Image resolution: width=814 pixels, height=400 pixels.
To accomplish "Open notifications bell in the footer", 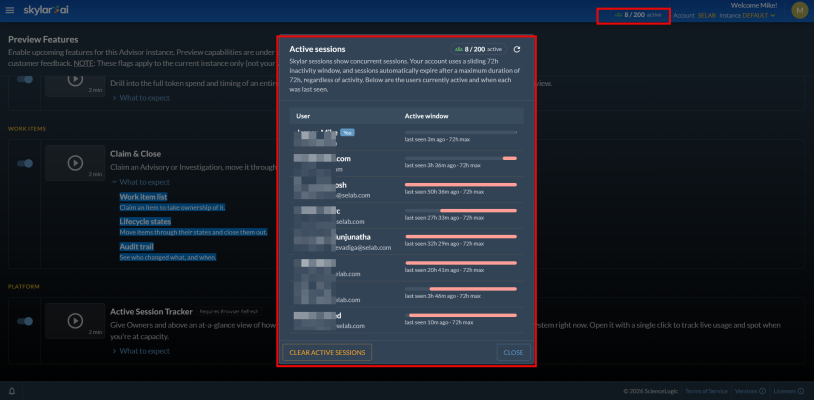I will point(11,391).
